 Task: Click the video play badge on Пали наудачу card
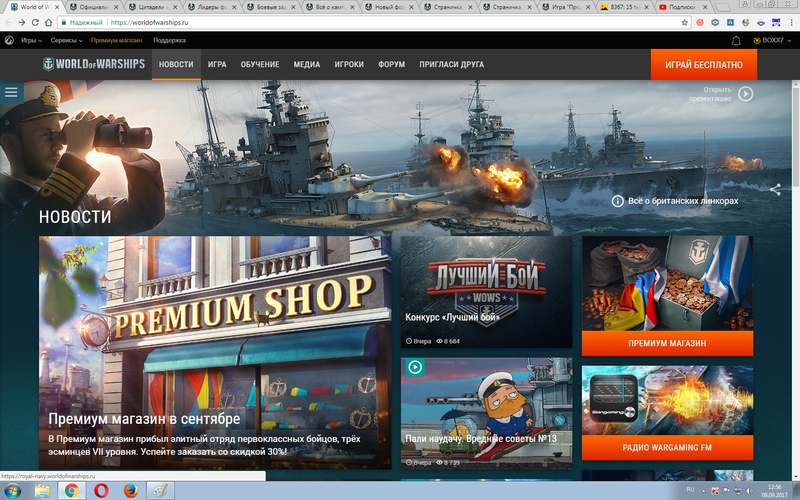(x=415, y=367)
